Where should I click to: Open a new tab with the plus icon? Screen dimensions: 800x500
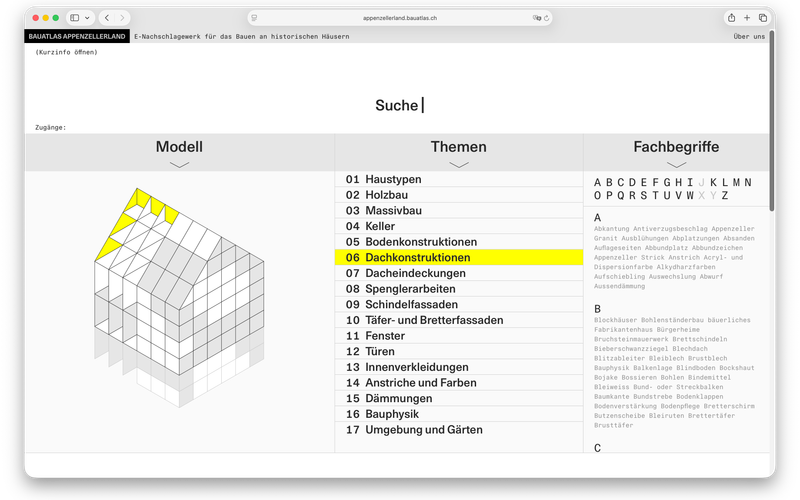click(747, 18)
